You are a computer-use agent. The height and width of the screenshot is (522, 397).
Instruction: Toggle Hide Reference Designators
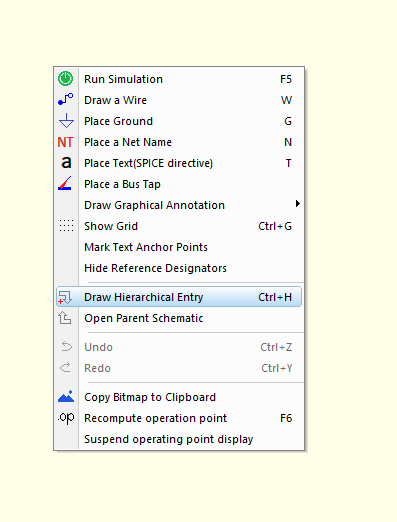179,268
